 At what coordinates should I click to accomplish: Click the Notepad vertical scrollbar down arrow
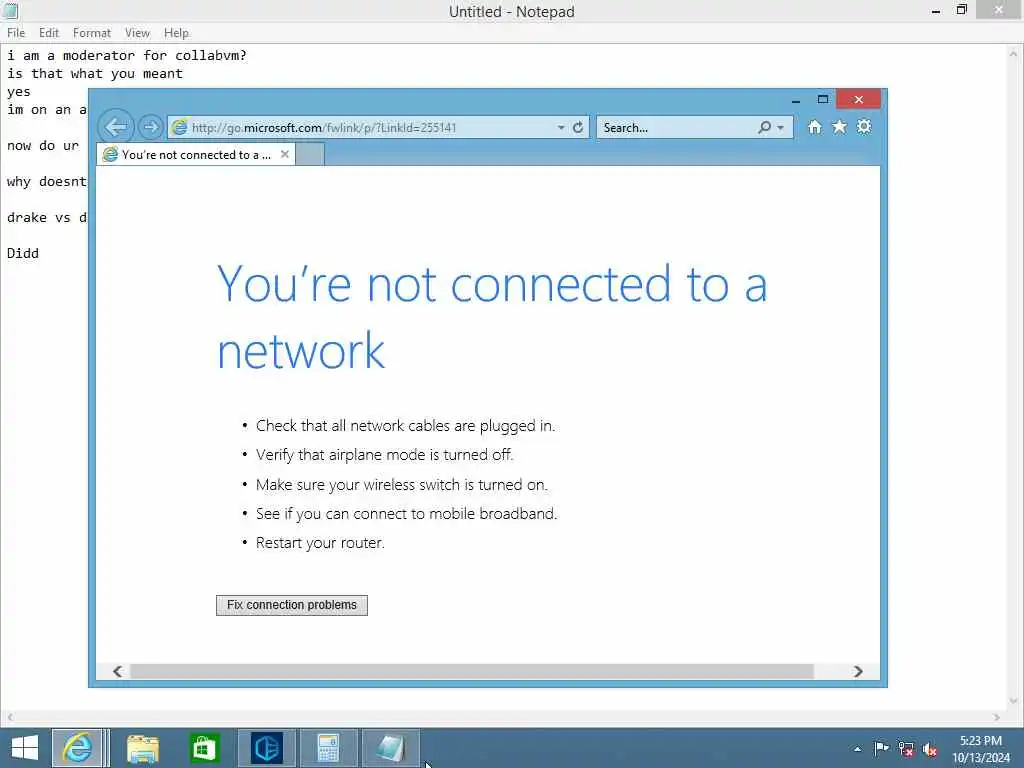coord(1014,701)
